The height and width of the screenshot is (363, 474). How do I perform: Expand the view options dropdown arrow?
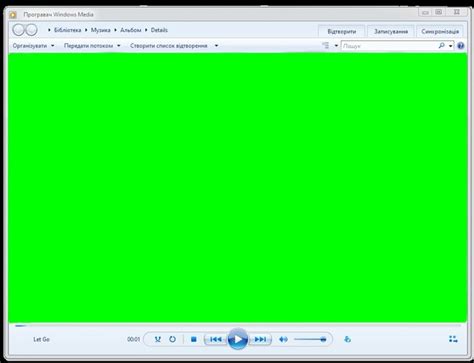(336, 46)
